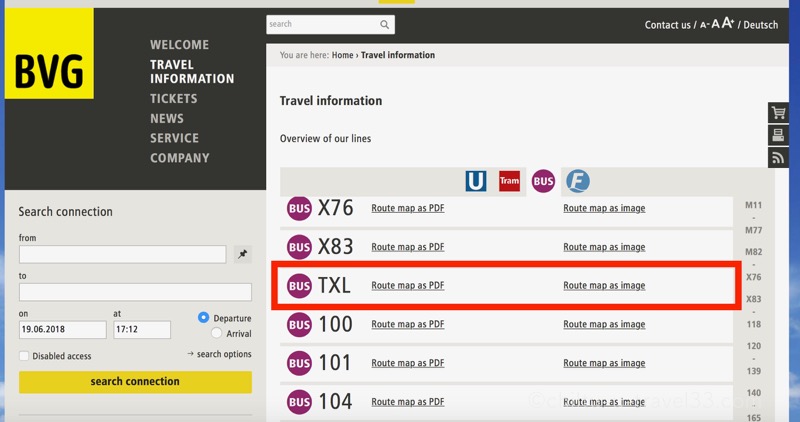Screen dimensions: 800x422
Task: Open line 101 Route map as PDF
Action: (408, 363)
